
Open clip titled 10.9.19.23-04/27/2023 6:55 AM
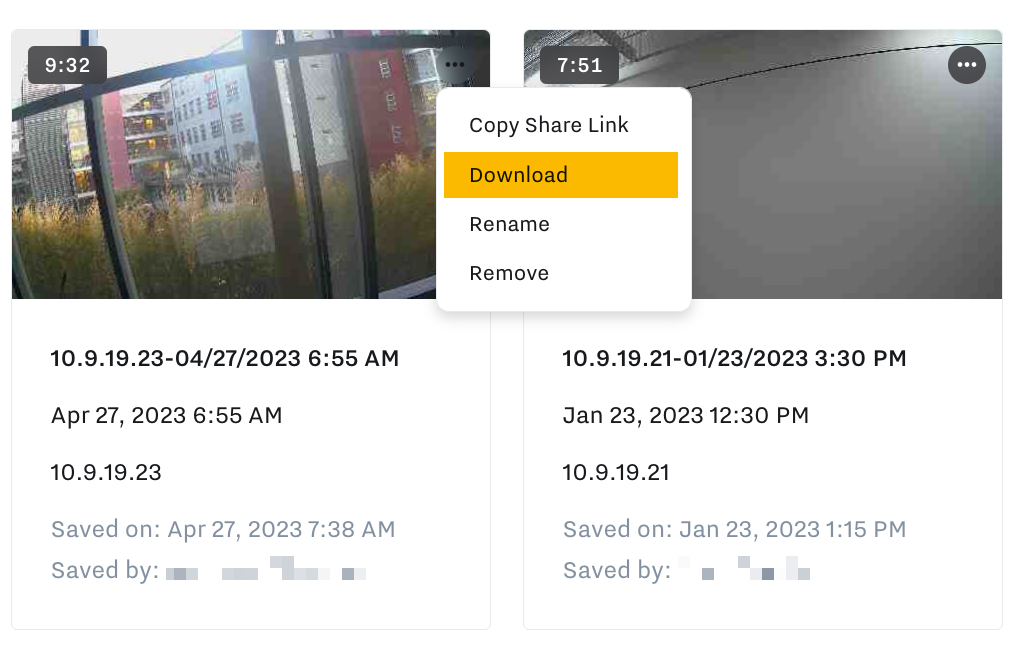pyautogui.click(x=225, y=358)
